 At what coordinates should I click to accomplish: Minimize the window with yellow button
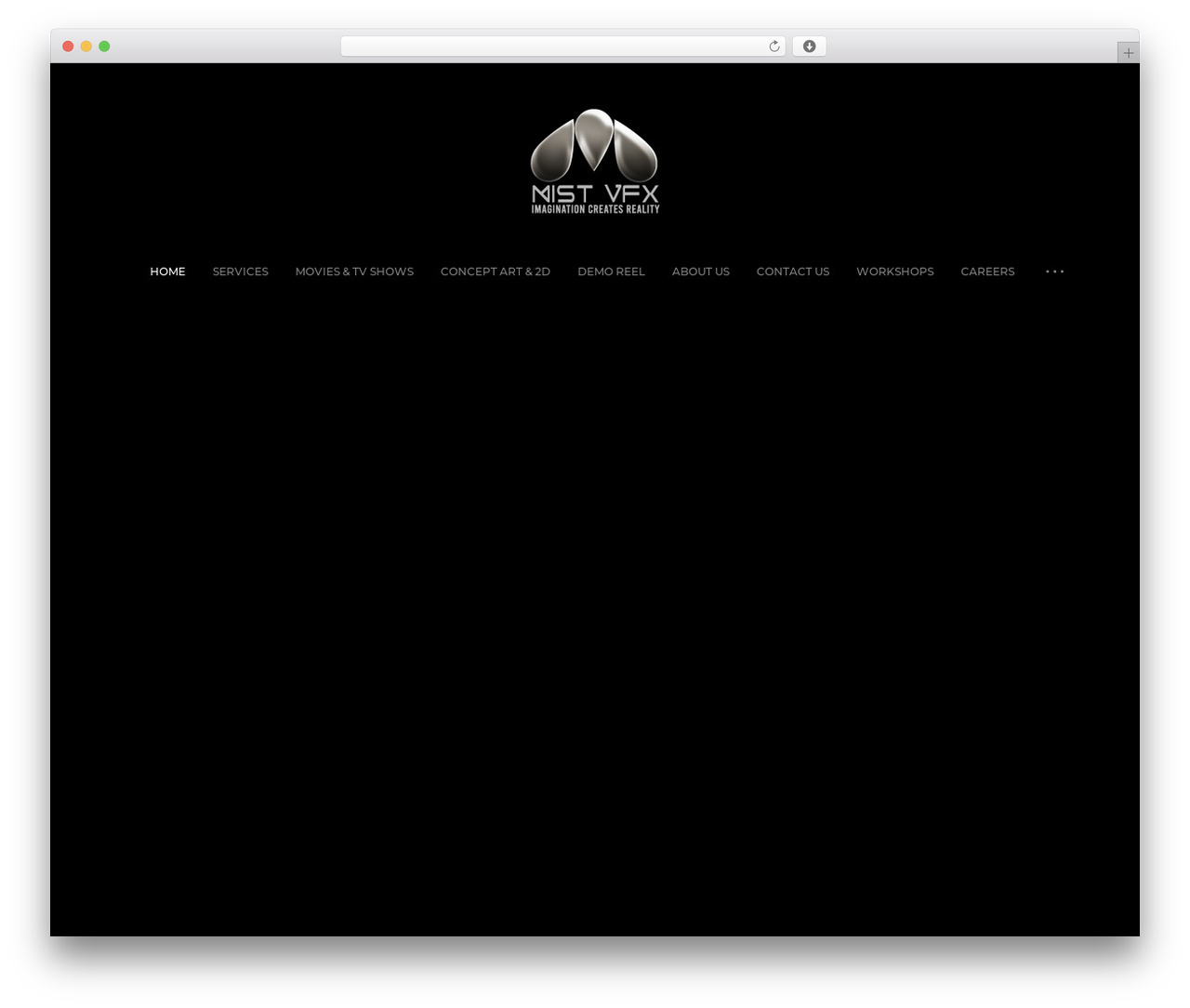[86, 46]
